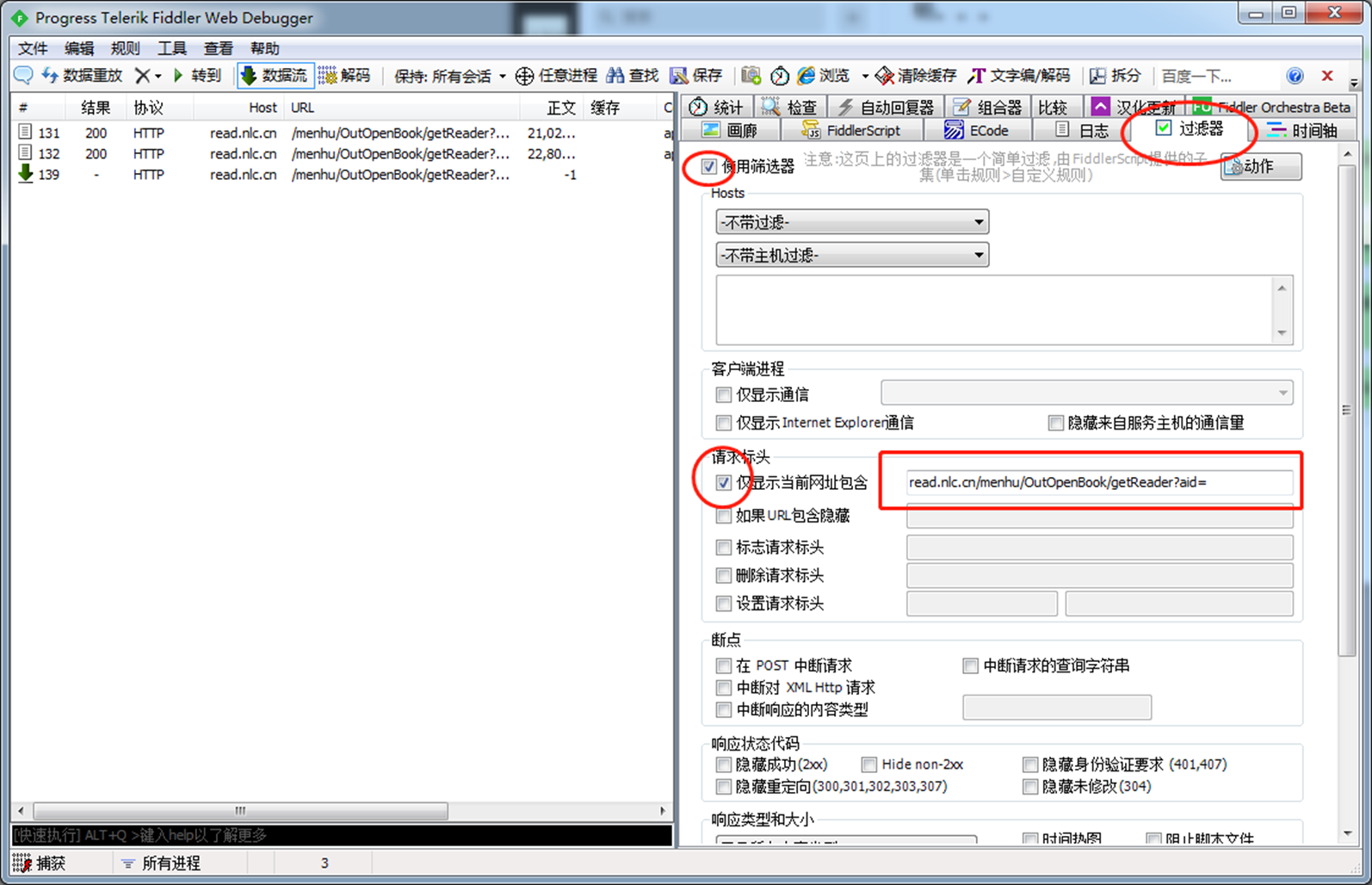Viewport: 1372px width, 885px height.
Task: Open 保持: 所有会话 keep sessions dropdown
Action: (x=450, y=76)
